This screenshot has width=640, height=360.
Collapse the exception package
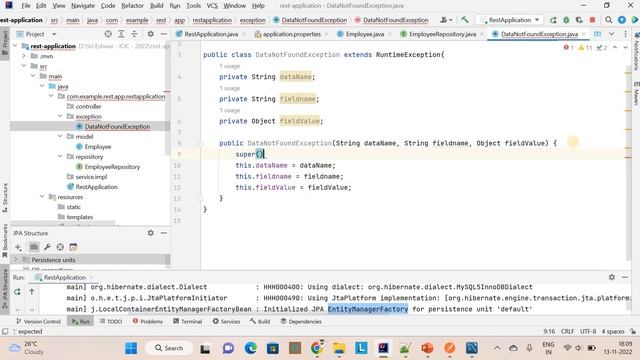[x=60, y=116]
